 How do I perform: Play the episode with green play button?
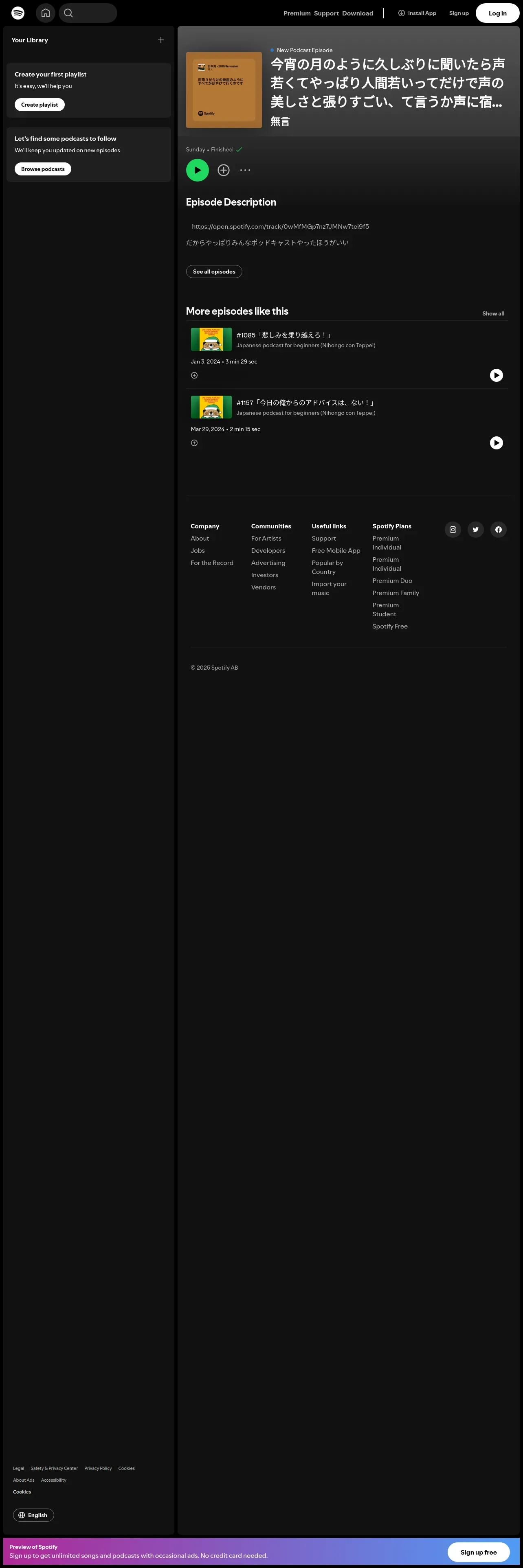197,170
